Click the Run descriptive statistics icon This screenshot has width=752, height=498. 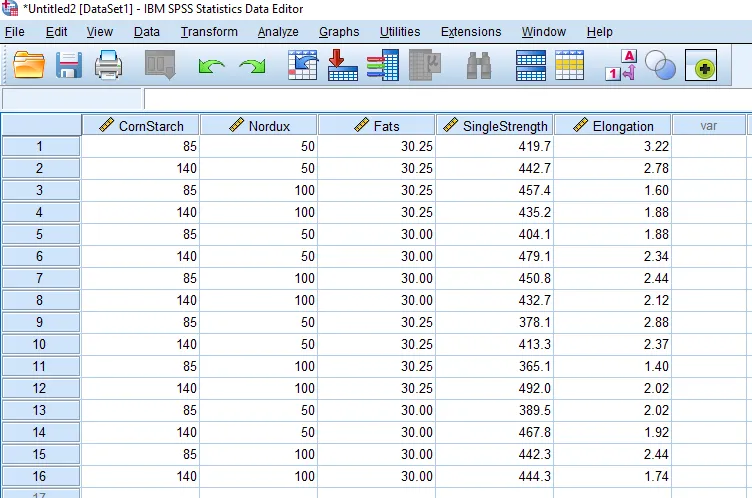pyautogui.click(x=425, y=65)
